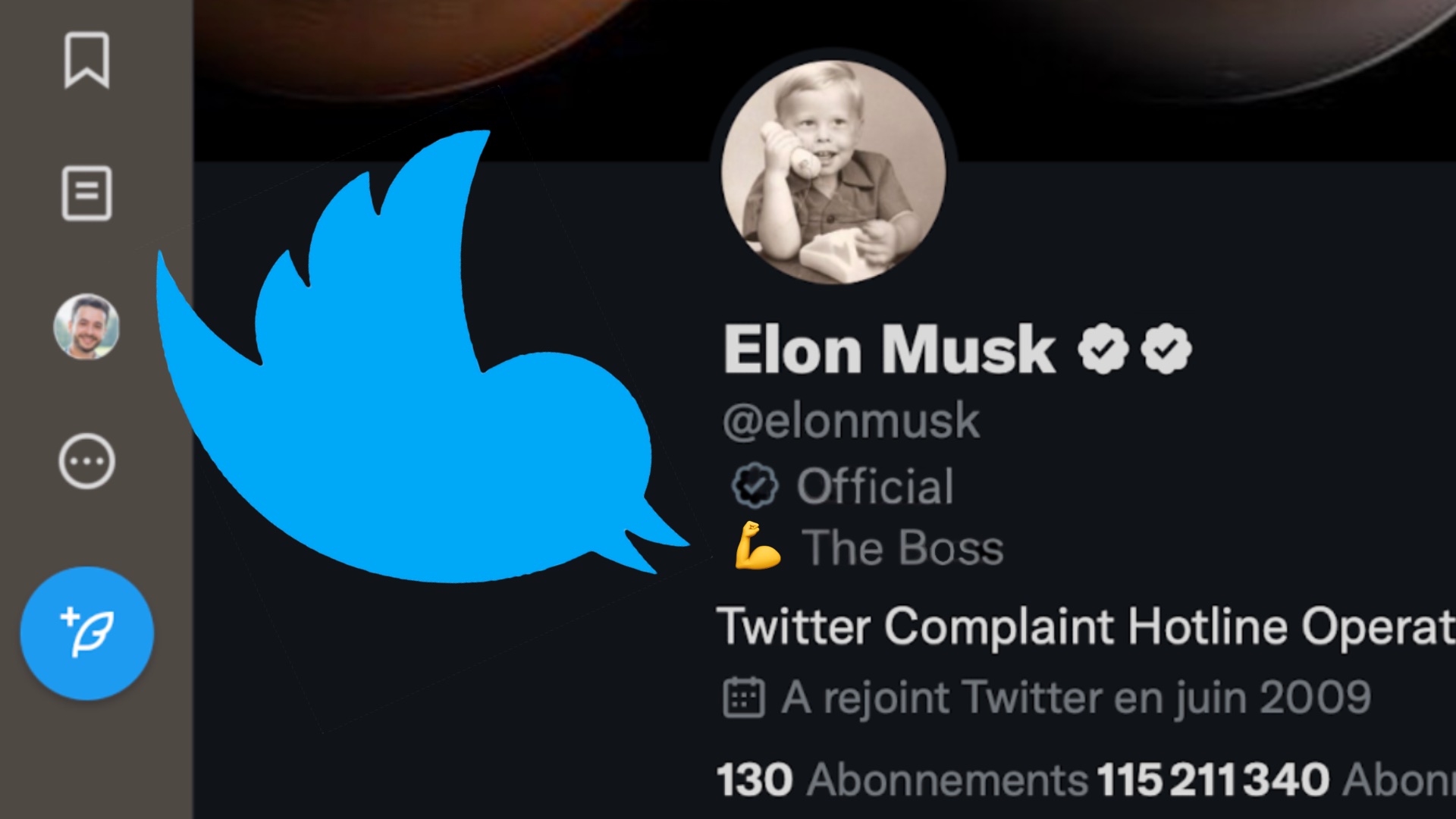This screenshot has height=819, width=1456.
Task: Click the @elonmusk handle
Action: point(851,420)
